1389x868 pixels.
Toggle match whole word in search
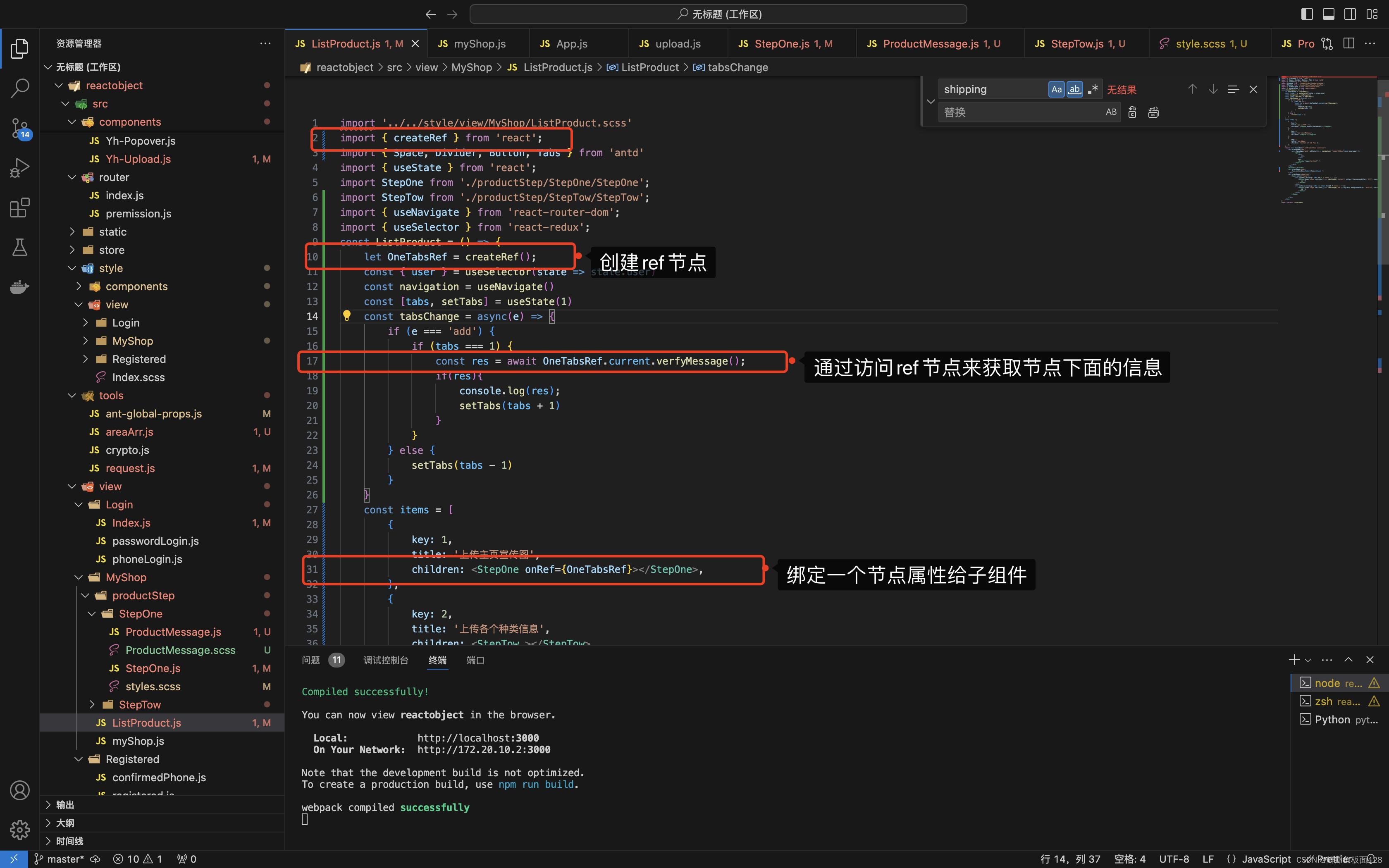click(1073, 89)
